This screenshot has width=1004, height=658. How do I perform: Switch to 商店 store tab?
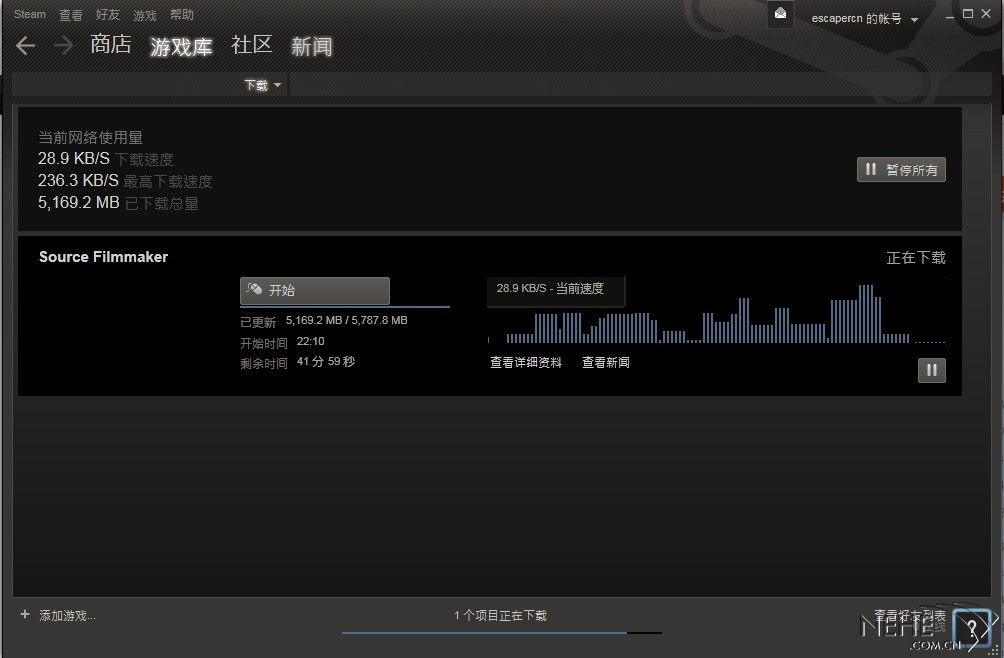pos(111,44)
